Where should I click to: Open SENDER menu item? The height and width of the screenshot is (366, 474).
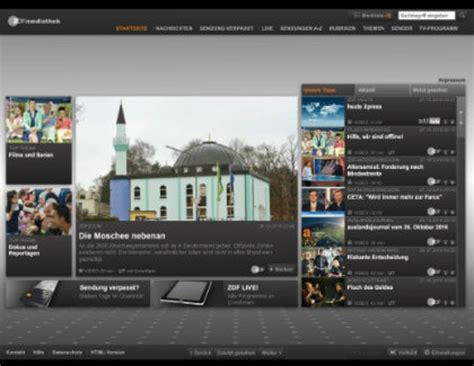(402, 29)
